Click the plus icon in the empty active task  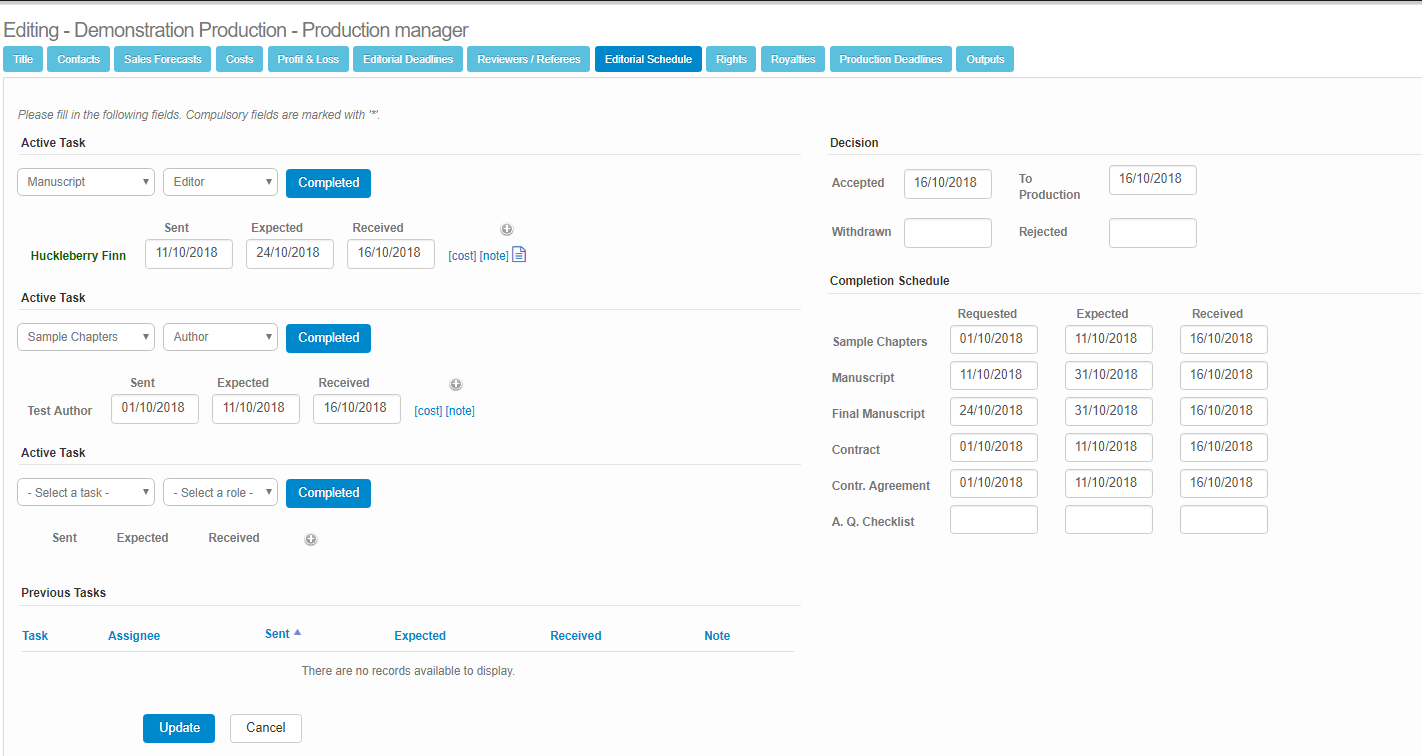(311, 540)
